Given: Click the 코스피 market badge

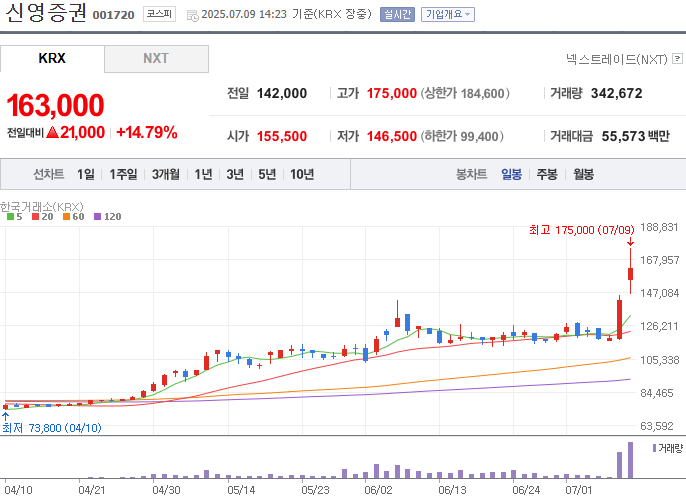Looking at the screenshot, I should tap(159, 14).
